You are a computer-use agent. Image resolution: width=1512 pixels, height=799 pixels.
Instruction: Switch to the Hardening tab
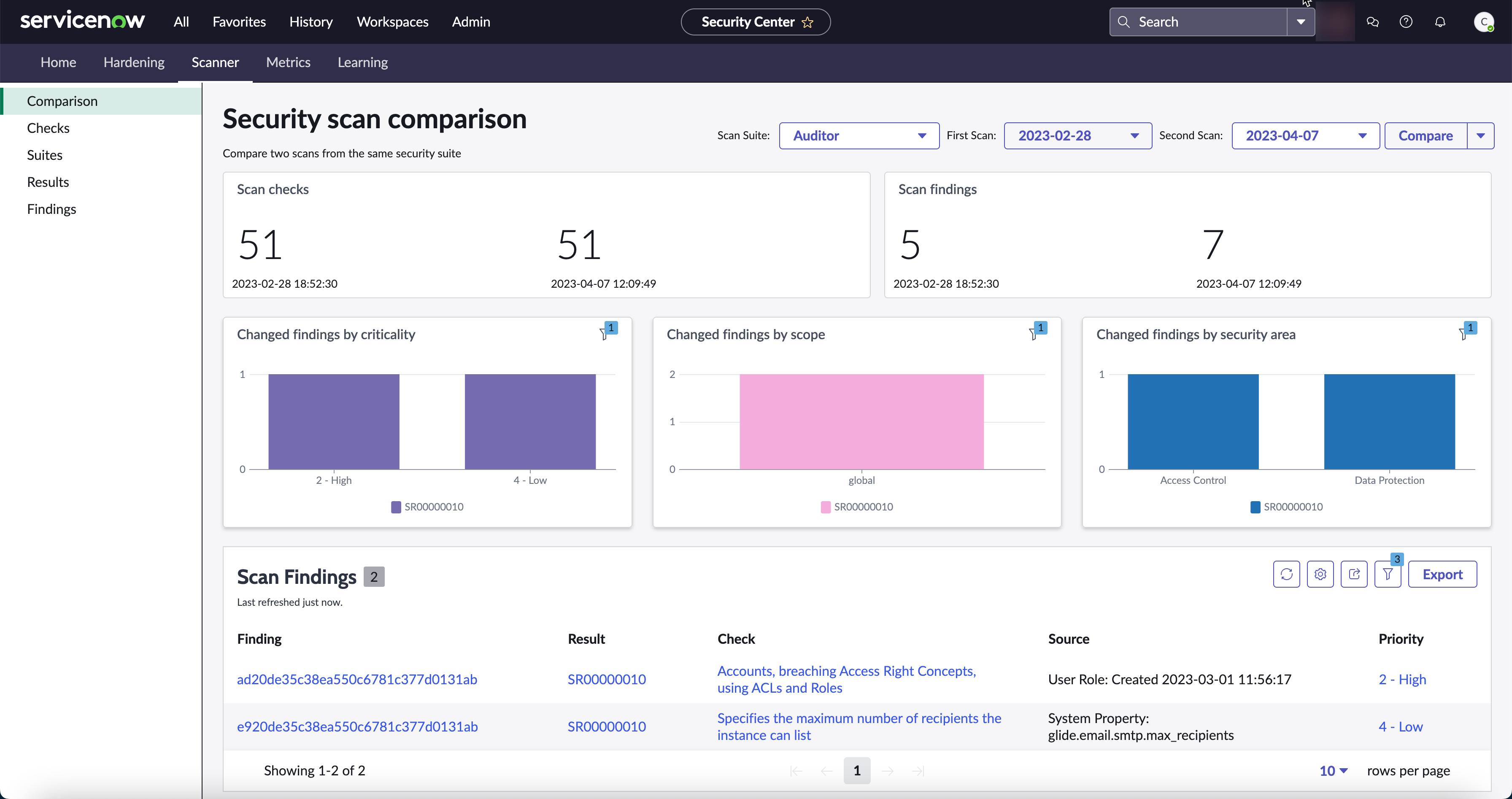134,62
